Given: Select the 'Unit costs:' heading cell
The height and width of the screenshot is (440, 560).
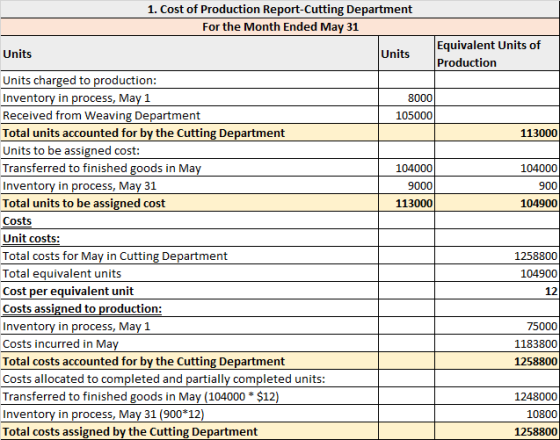Looking at the screenshot, I should [189, 238].
